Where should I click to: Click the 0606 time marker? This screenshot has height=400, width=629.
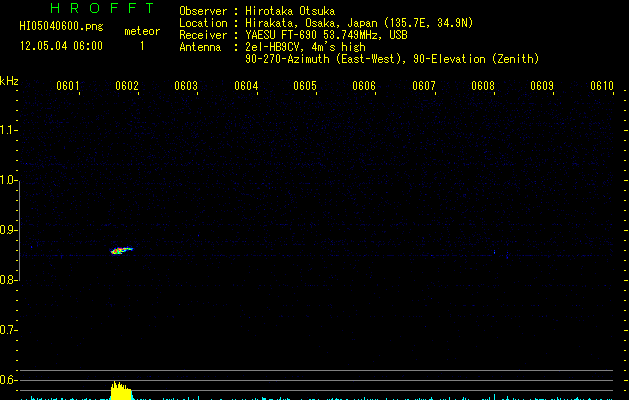[x=364, y=85]
